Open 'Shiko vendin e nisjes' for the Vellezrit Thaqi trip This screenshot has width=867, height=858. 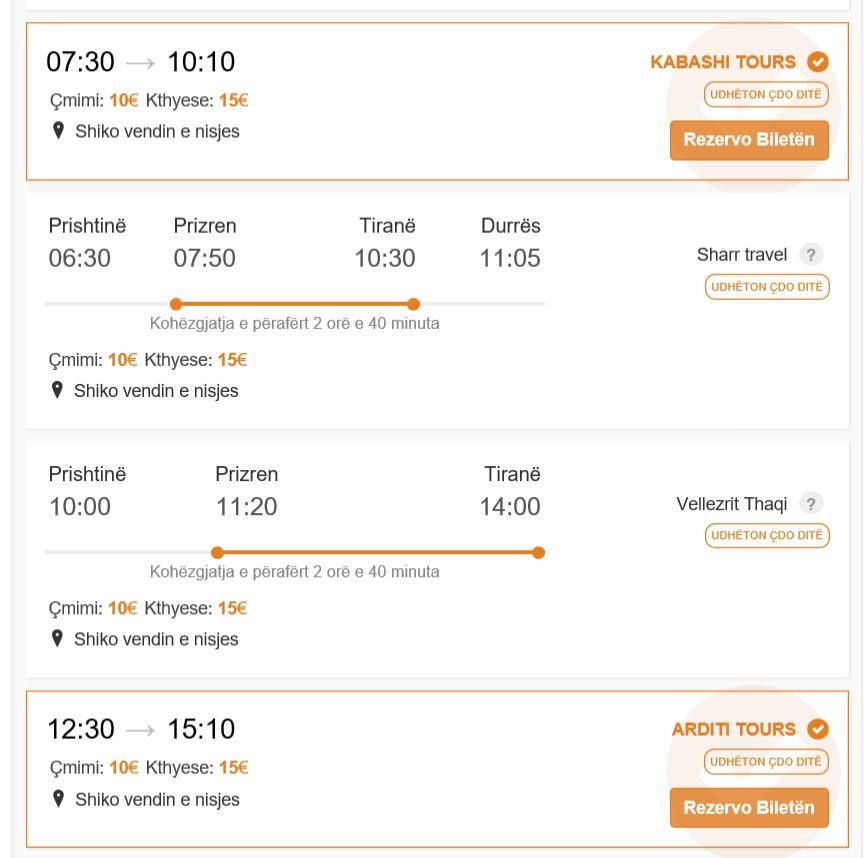(x=156, y=639)
